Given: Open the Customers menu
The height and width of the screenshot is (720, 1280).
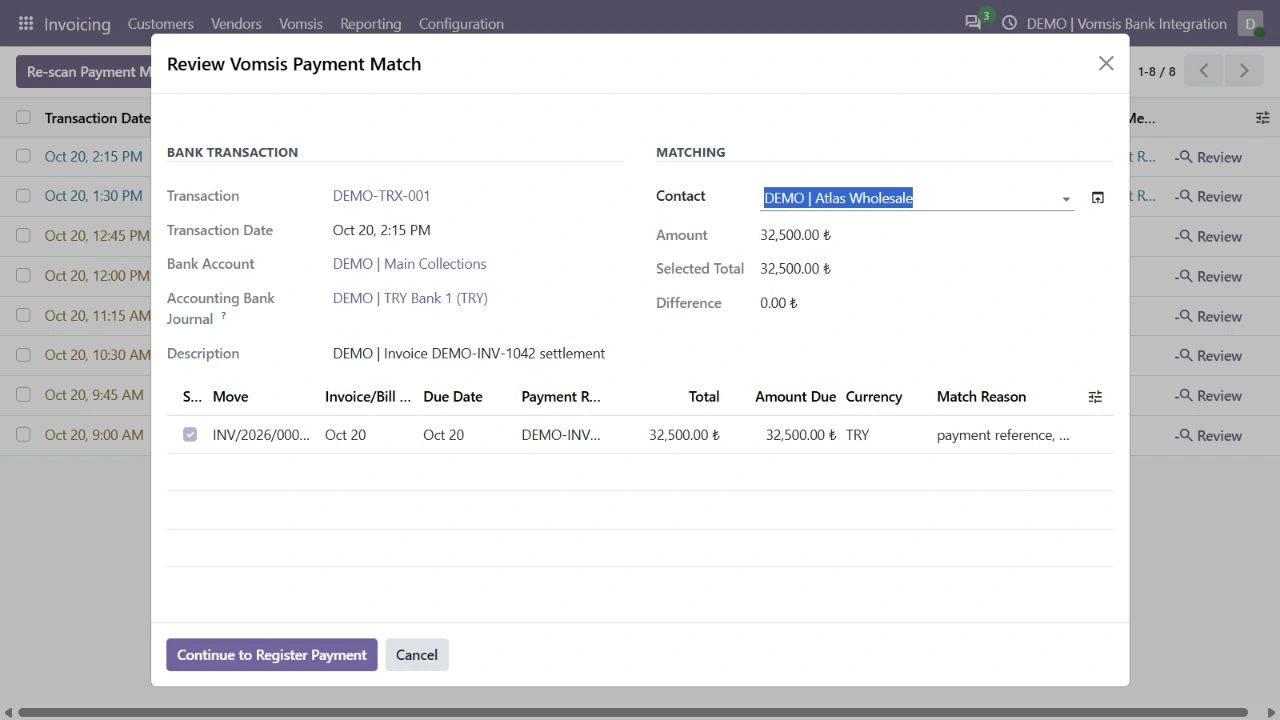Looking at the screenshot, I should (x=160, y=23).
